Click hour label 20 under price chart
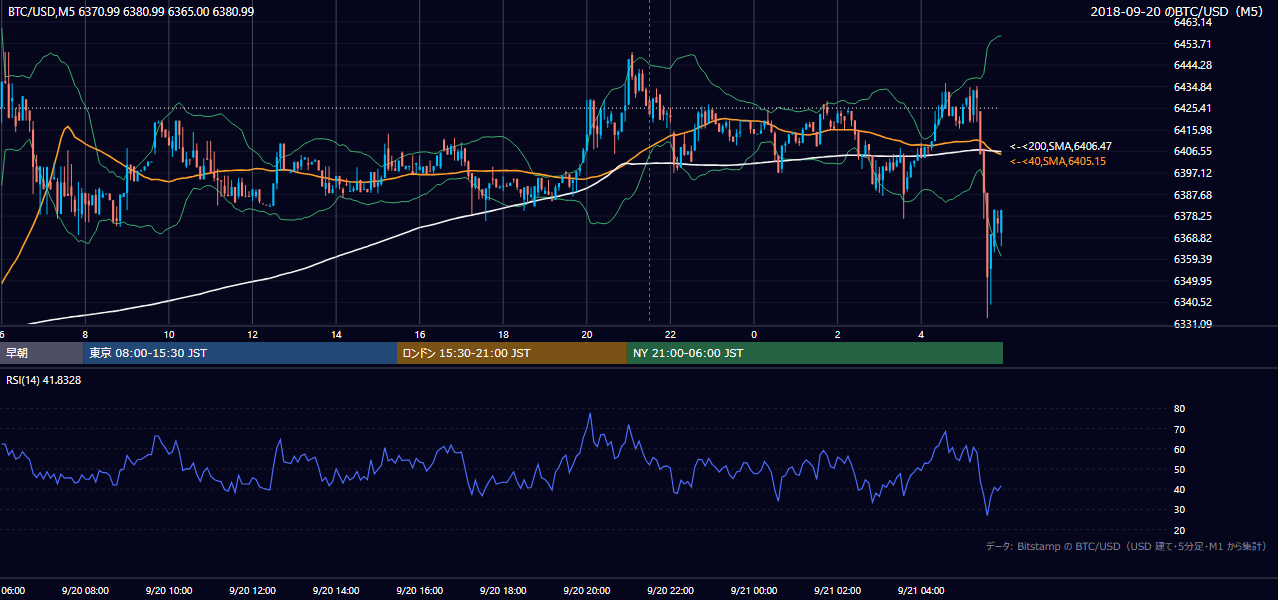Viewport: 1278px width, 600px height. tap(587, 335)
